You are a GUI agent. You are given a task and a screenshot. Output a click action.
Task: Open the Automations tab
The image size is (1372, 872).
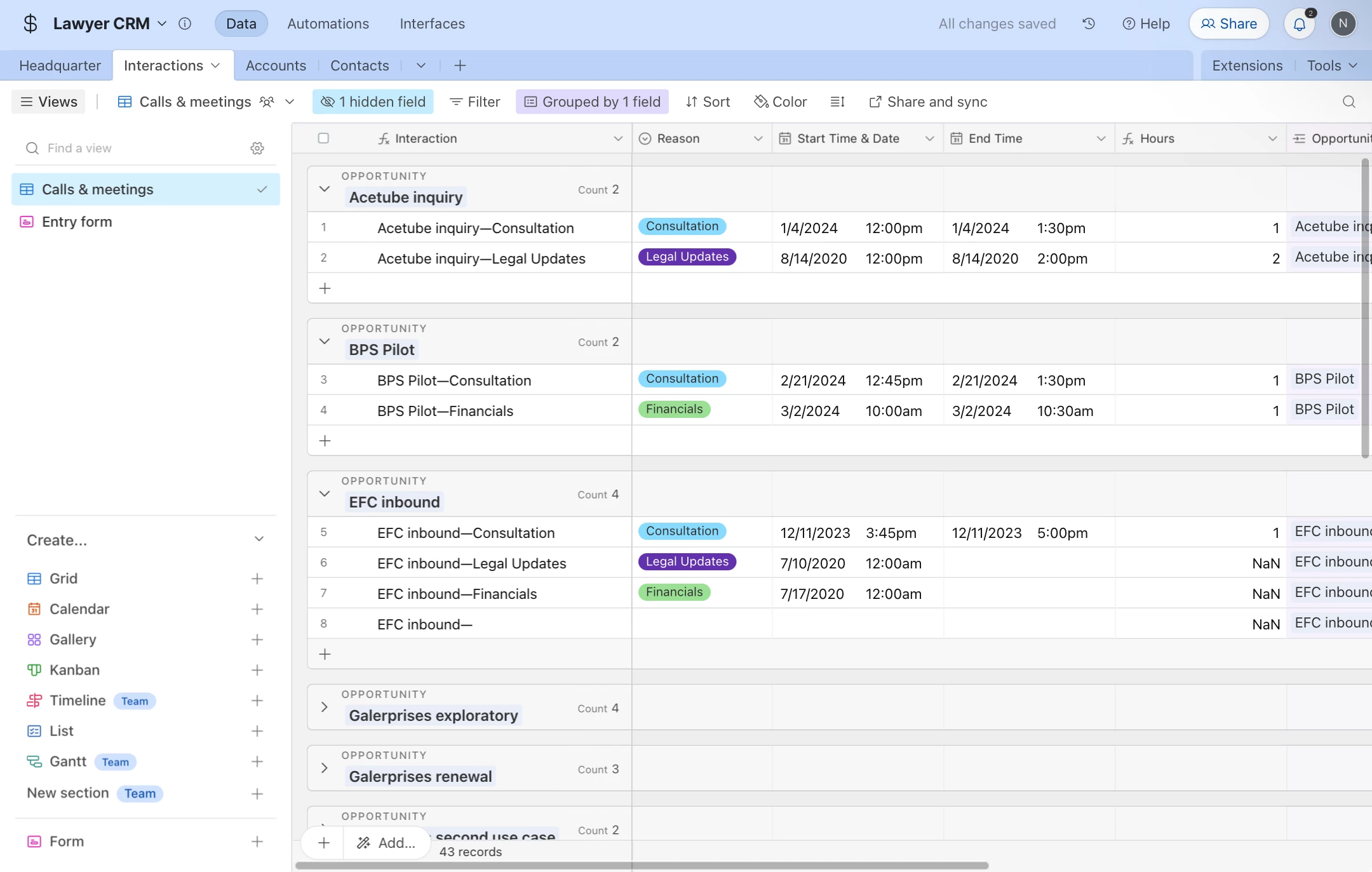tap(328, 23)
